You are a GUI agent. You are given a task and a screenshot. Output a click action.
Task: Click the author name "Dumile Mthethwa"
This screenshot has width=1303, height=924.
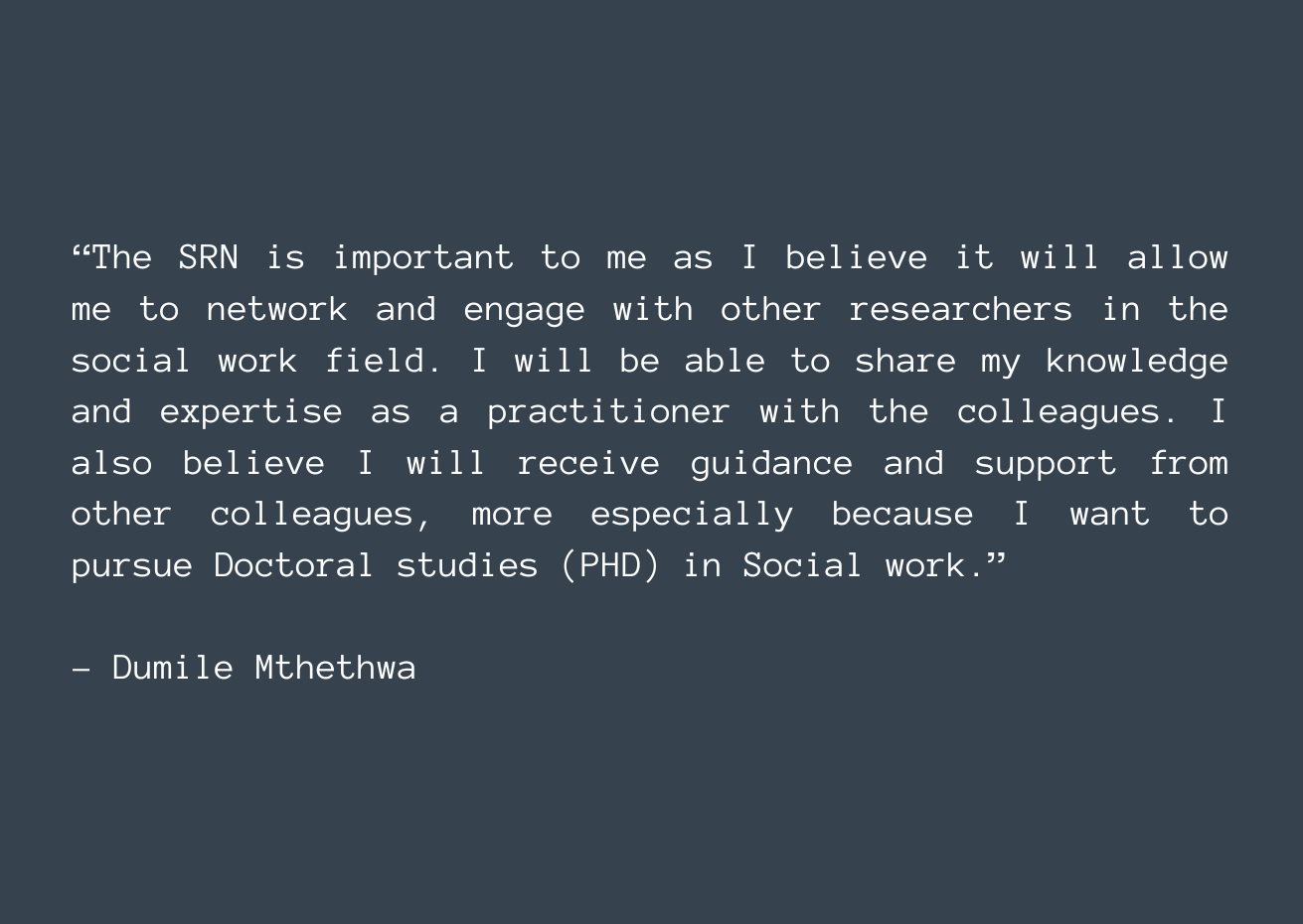point(264,668)
